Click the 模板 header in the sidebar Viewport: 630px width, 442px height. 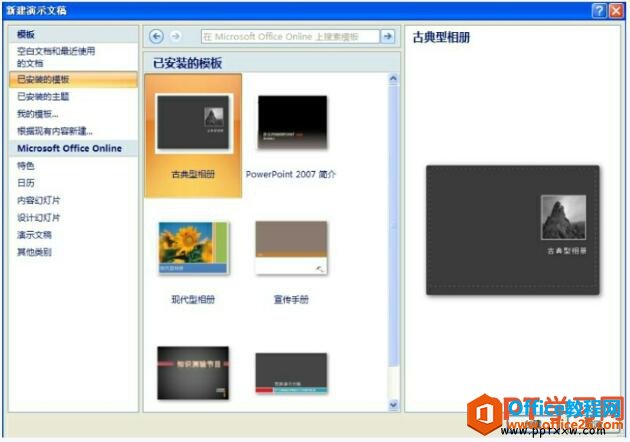coord(26,35)
